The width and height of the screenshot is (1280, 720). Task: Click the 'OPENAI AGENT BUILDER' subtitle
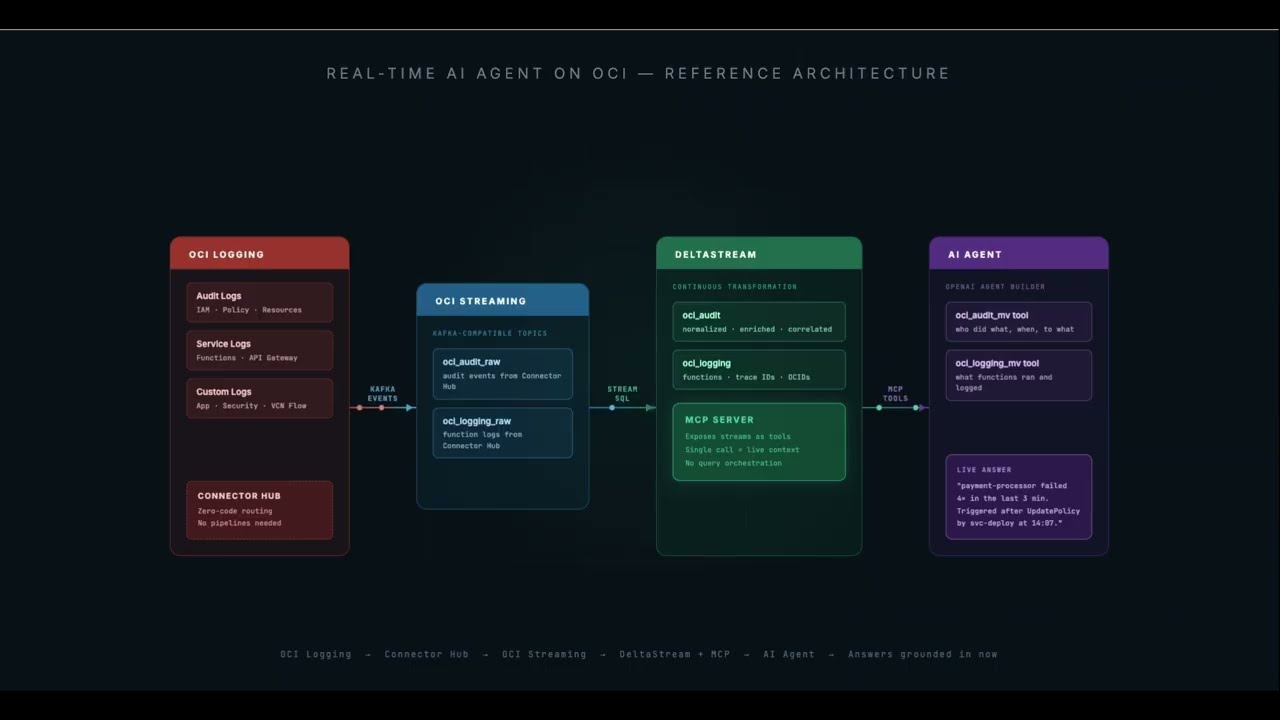(995, 287)
